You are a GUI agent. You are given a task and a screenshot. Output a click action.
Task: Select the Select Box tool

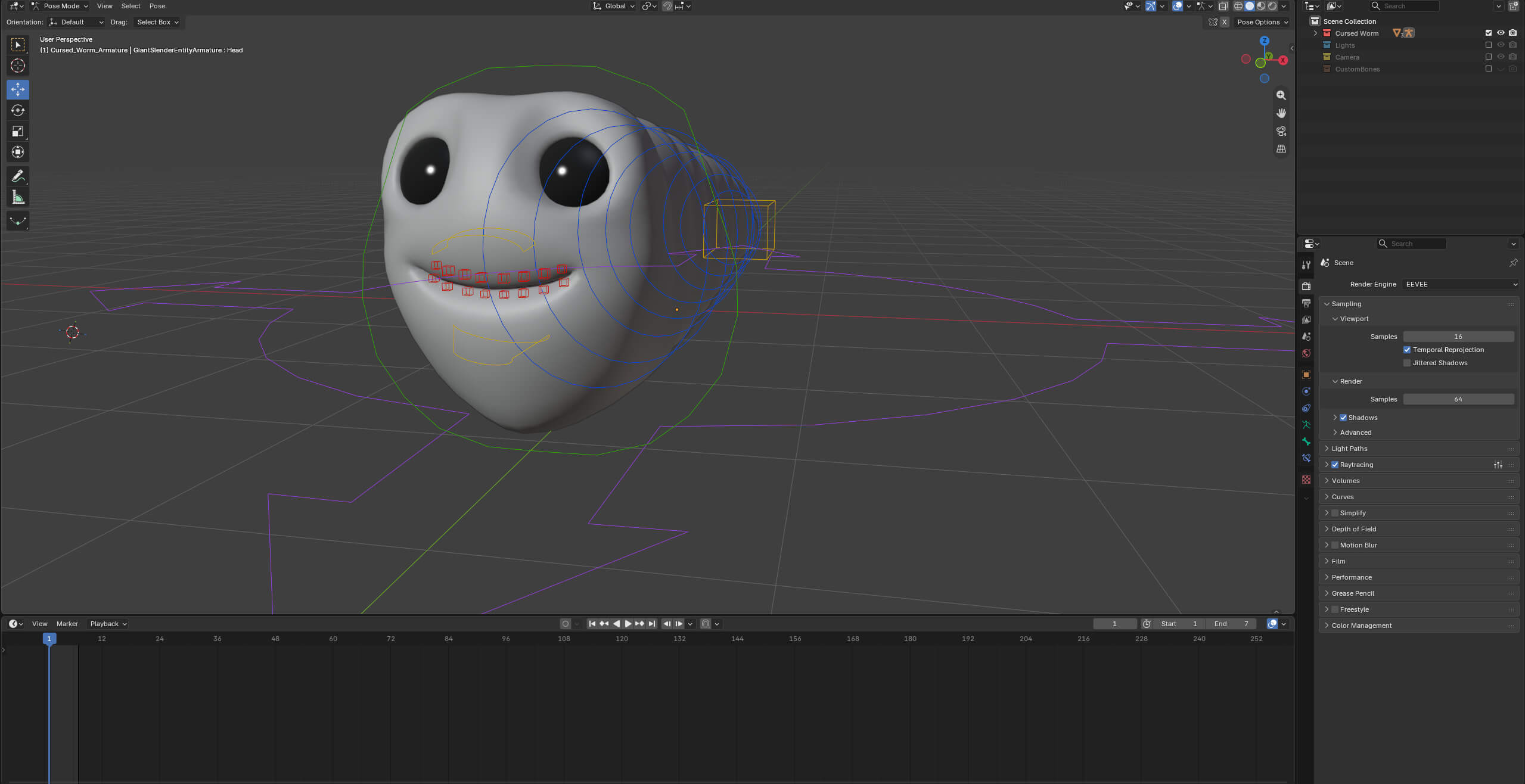(18, 45)
